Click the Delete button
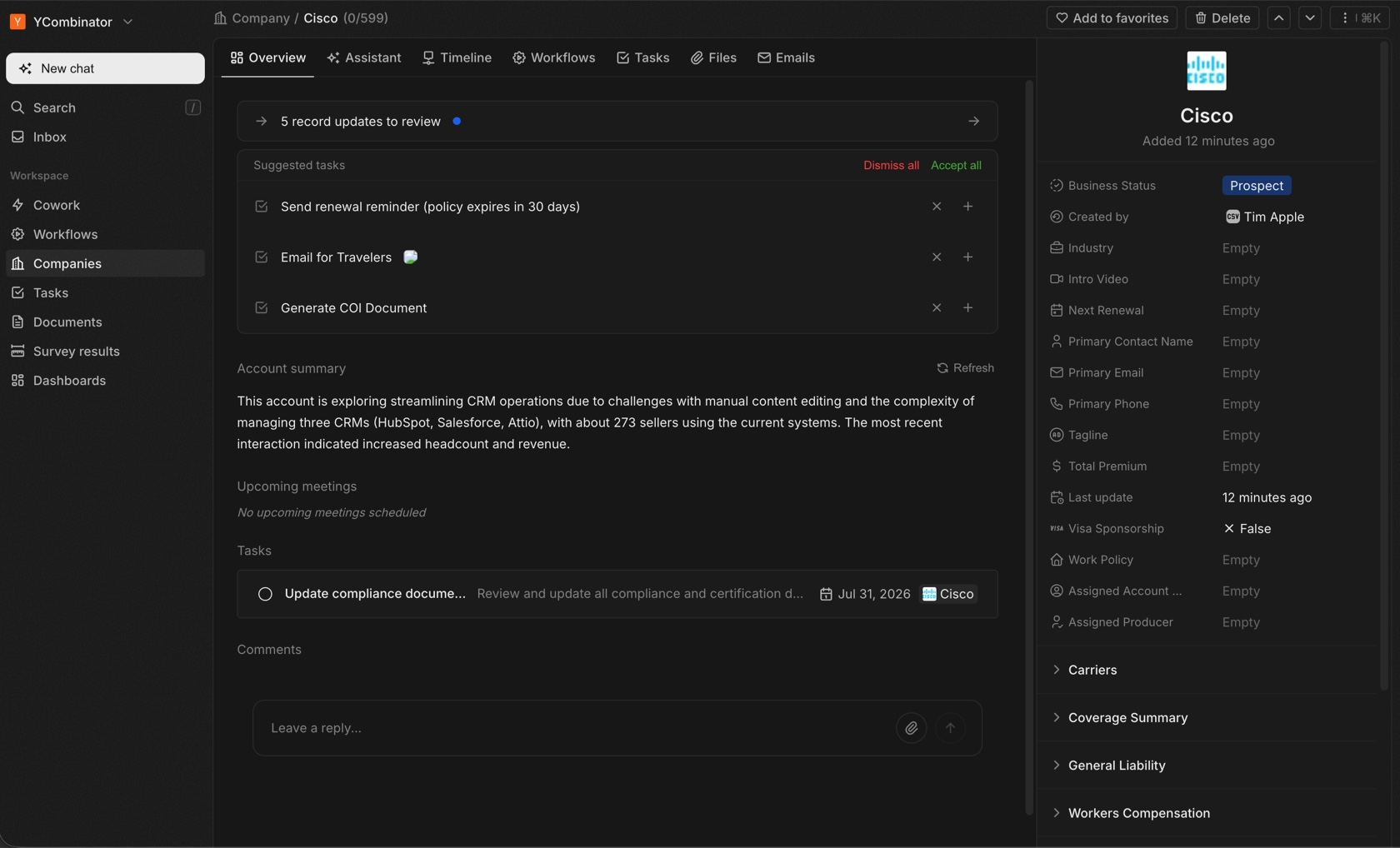1400x848 pixels. (x=1222, y=17)
